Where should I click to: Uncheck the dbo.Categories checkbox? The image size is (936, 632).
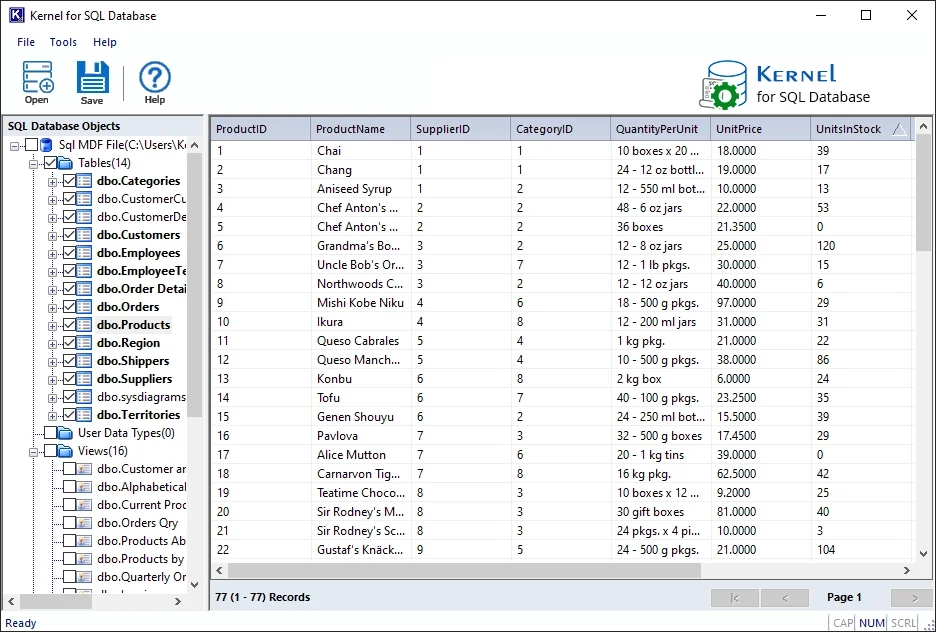pos(69,181)
